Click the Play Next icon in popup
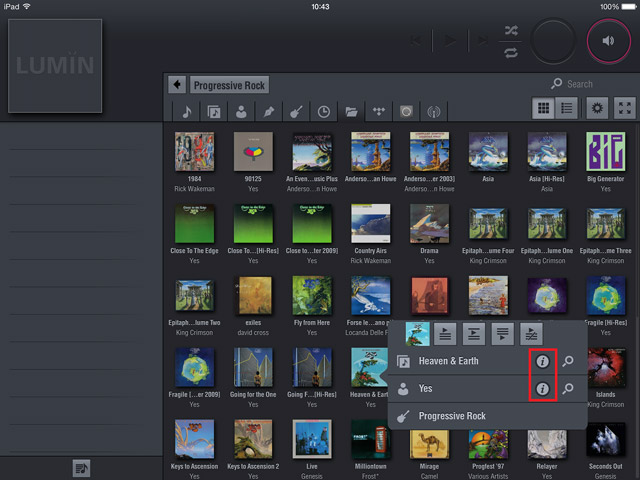640x480 pixels. tap(474, 333)
